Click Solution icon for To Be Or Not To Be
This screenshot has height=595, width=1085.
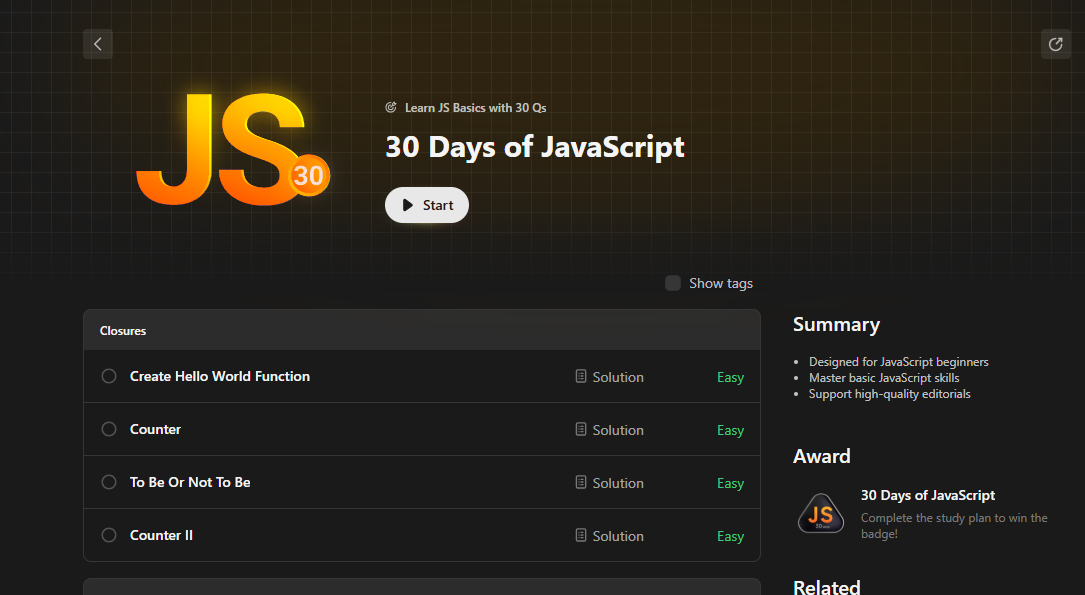[x=581, y=483]
